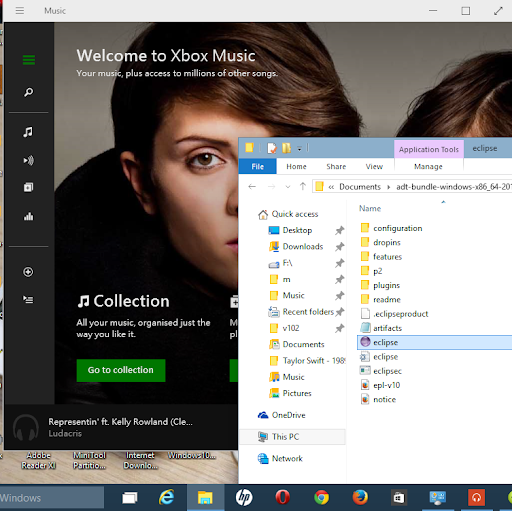The image size is (512, 511).
Task: Unpin v102 folder from Quick access
Action: 340,328
